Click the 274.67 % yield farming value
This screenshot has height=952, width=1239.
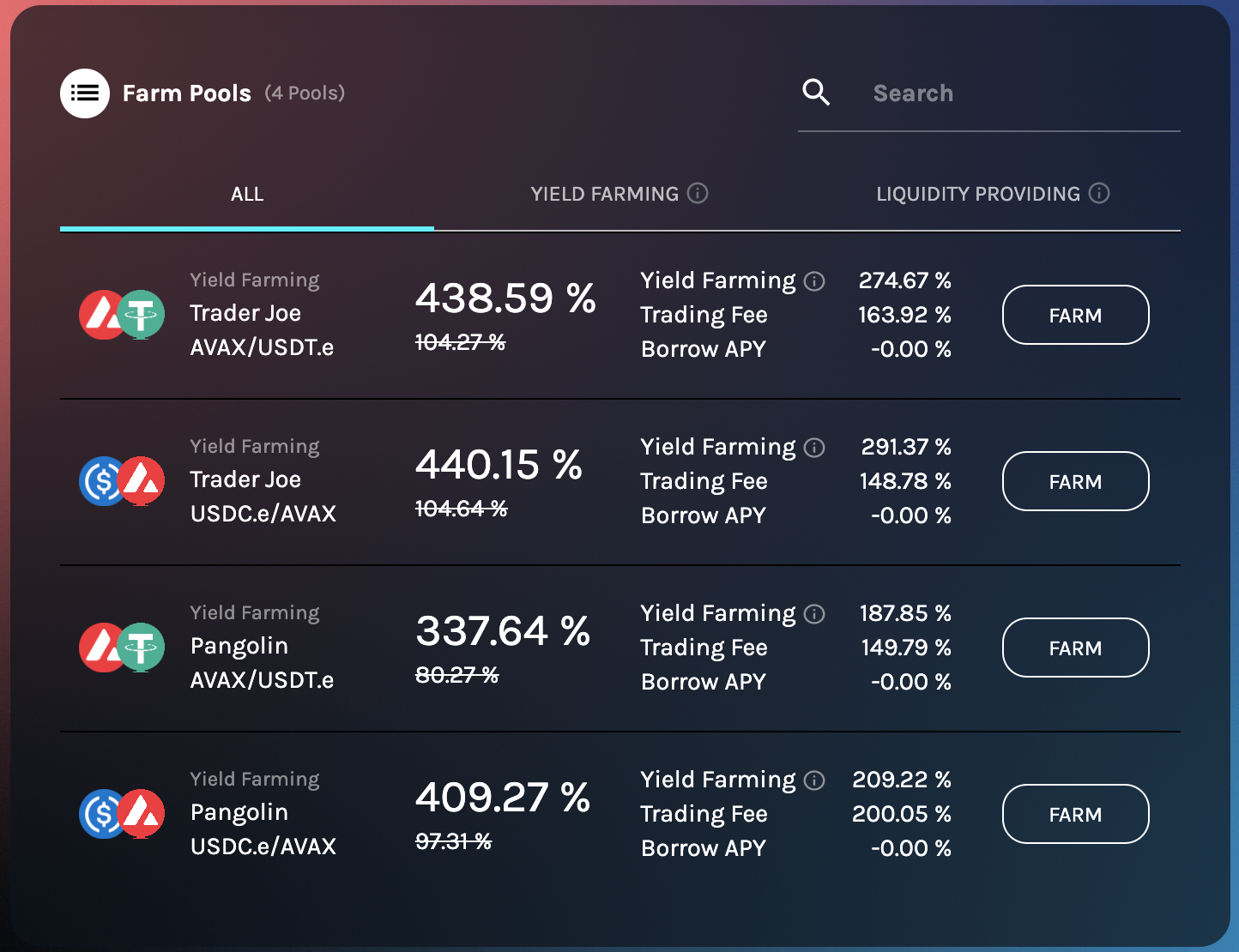pyautogui.click(x=905, y=280)
